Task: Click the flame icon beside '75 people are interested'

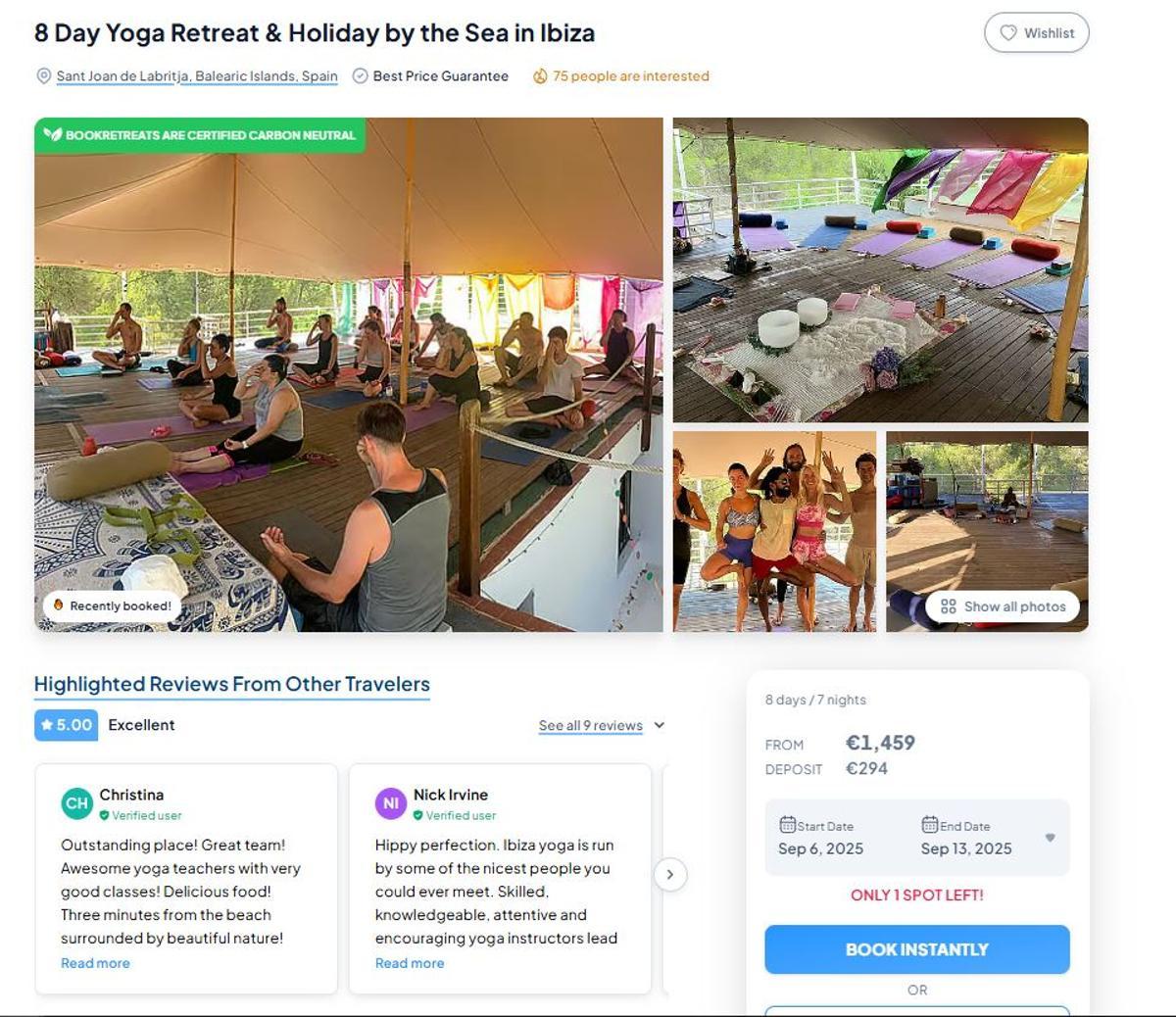Action: click(x=540, y=75)
